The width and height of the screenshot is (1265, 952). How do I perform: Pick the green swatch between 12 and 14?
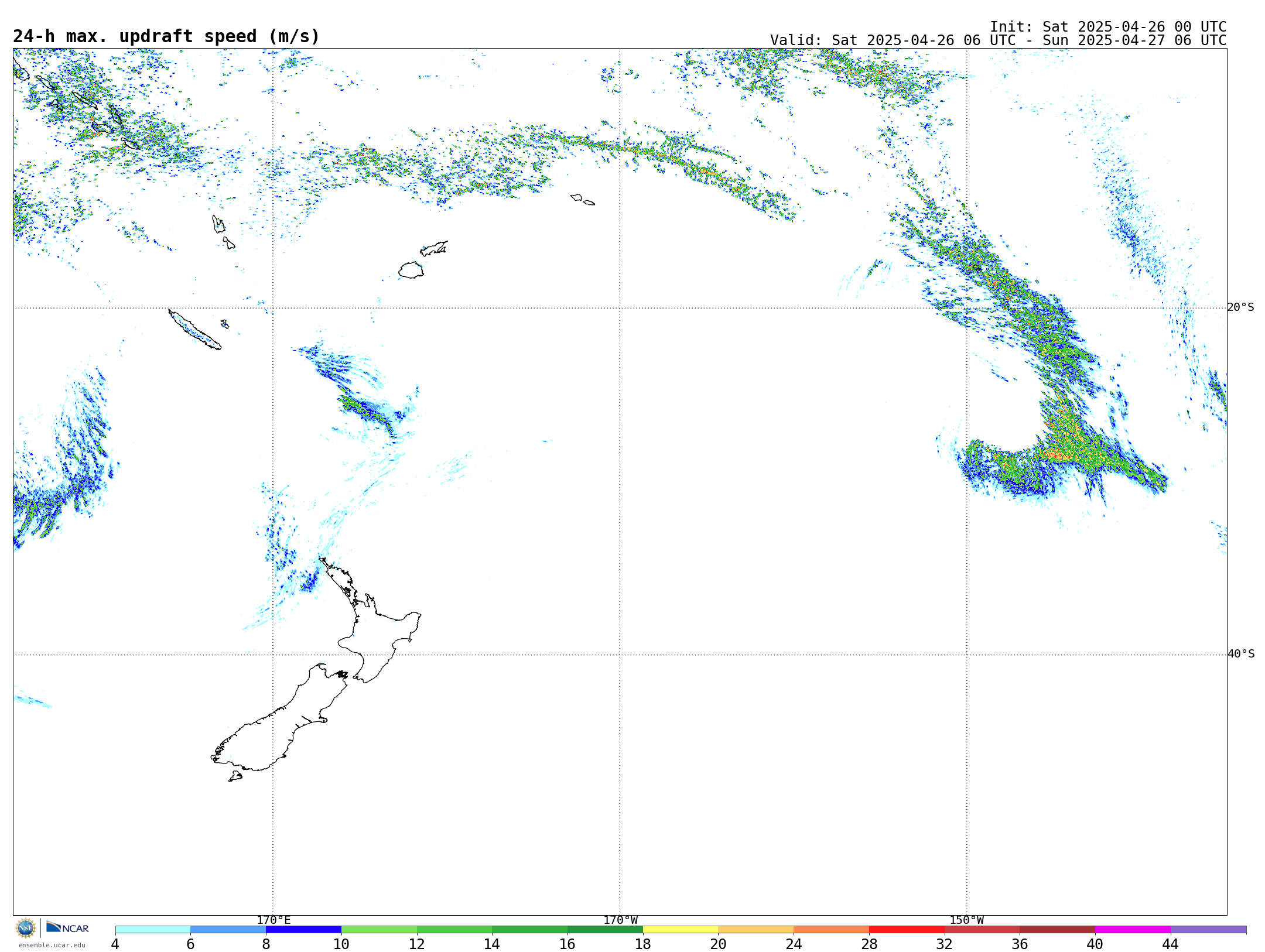[x=454, y=930]
